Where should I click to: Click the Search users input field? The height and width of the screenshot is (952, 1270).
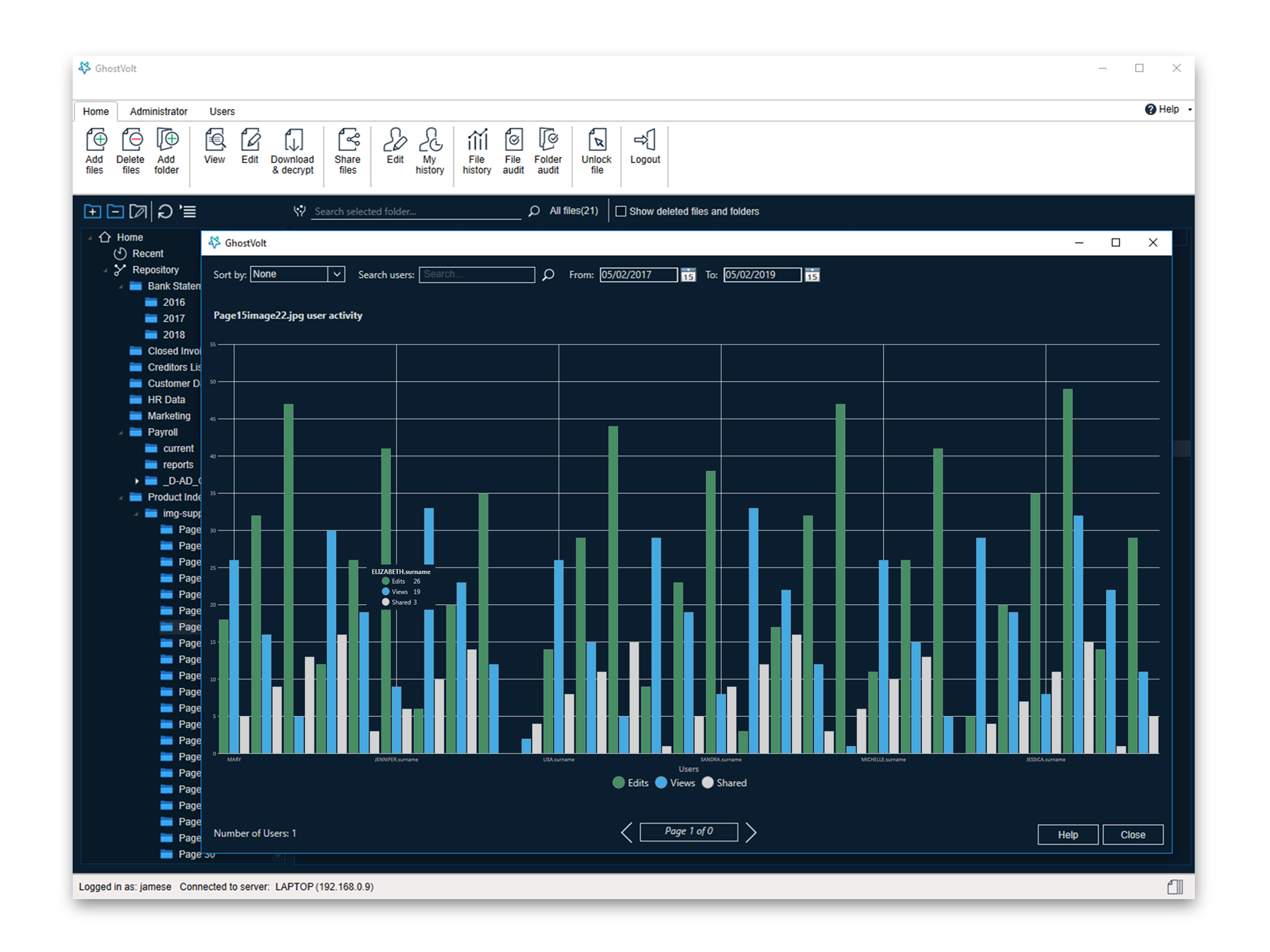click(x=477, y=274)
